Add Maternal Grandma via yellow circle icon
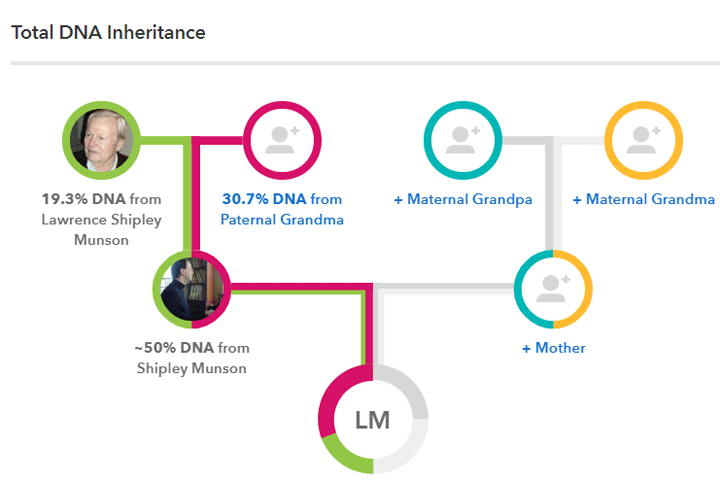The height and width of the screenshot is (482, 720). point(644,140)
